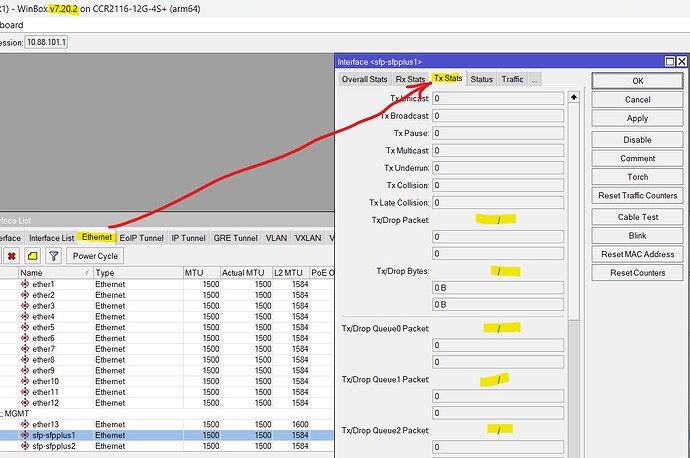Click the ether6 interface icon
The image size is (690, 458).
pos(25,338)
